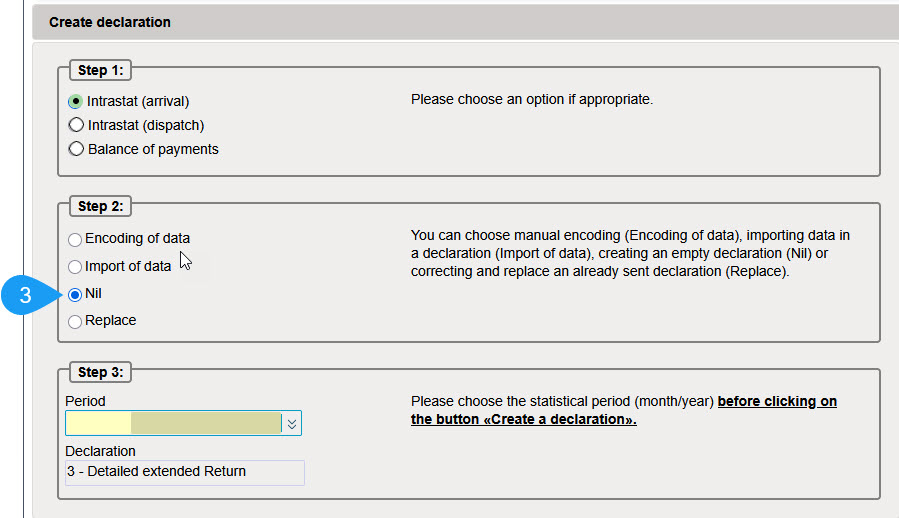Click the underlined "before clicking on the button" text

click(x=777, y=402)
